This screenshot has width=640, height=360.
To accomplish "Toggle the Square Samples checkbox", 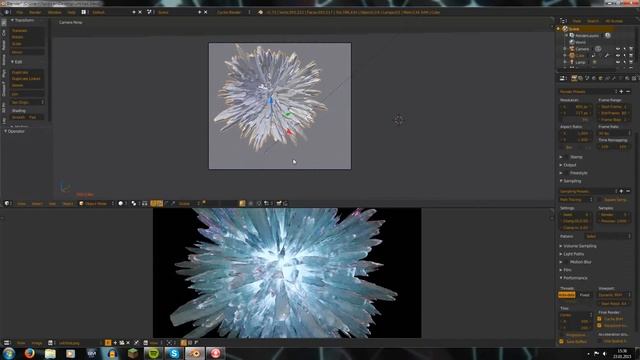I will pos(600,200).
